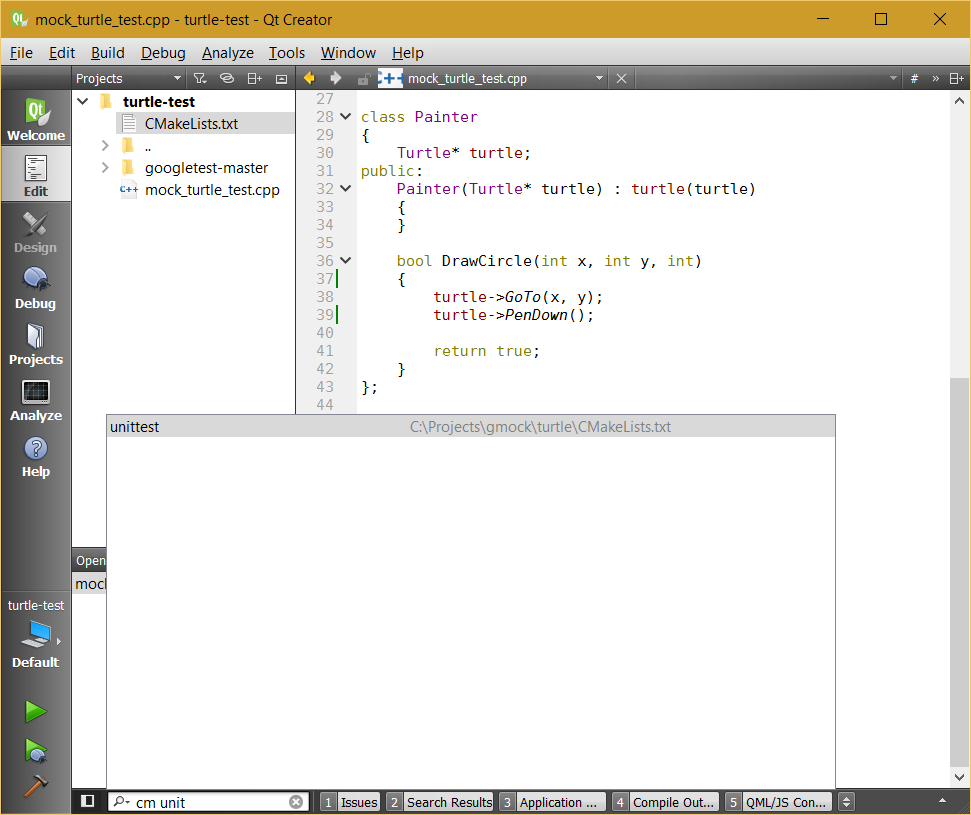This screenshot has height=815, width=971.
Task: Fold the Painter class at line 28
Action: tap(346, 116)
